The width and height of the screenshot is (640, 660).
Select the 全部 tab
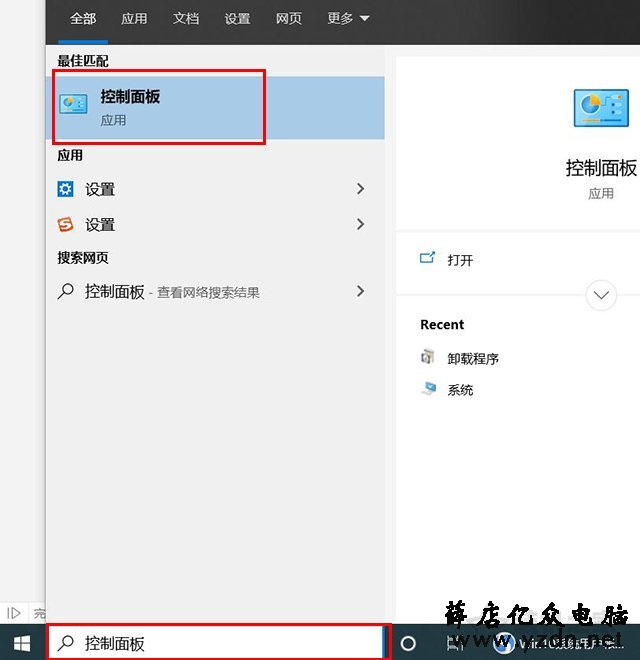(x=83, y=19)
